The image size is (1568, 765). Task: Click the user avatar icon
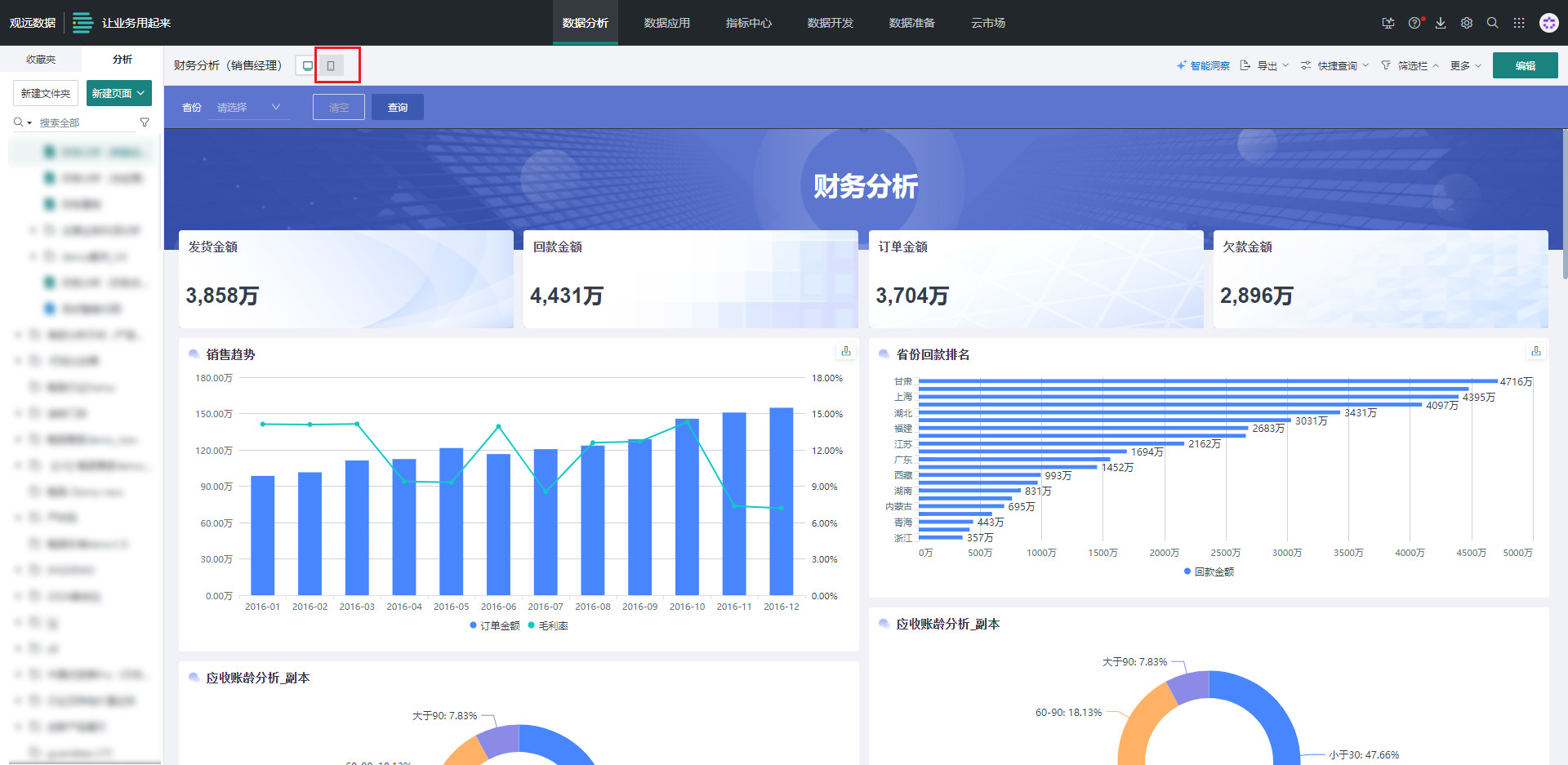[x=1548, y=23]
